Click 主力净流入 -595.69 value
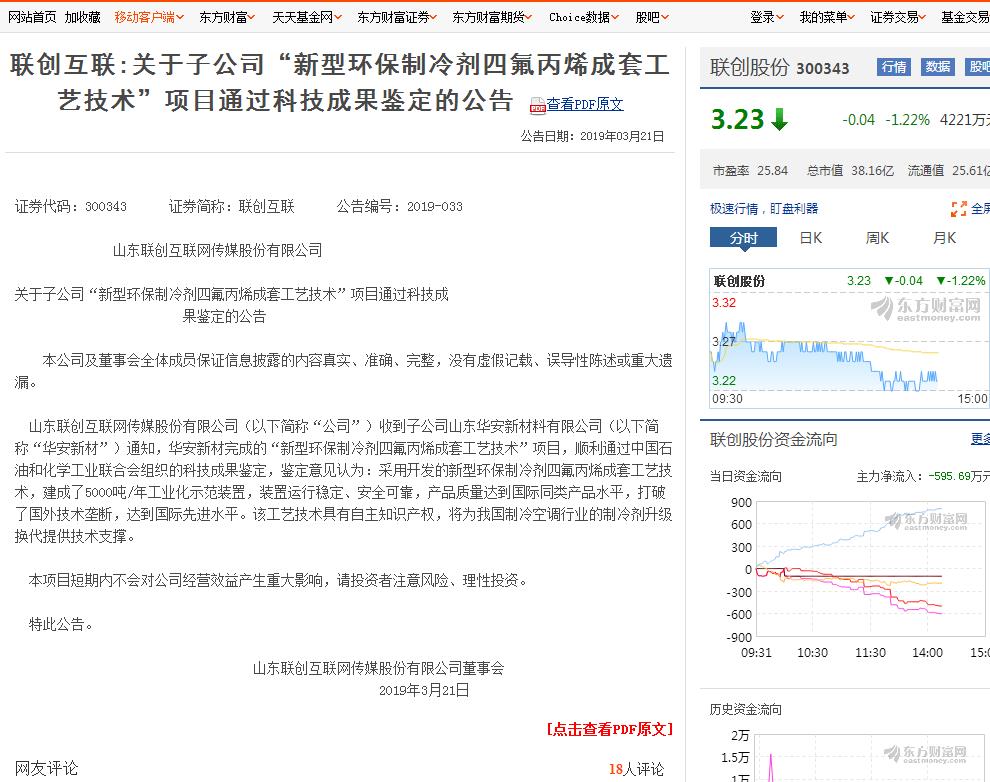This screenshot has height=782, width=990. tap(923, 476)
